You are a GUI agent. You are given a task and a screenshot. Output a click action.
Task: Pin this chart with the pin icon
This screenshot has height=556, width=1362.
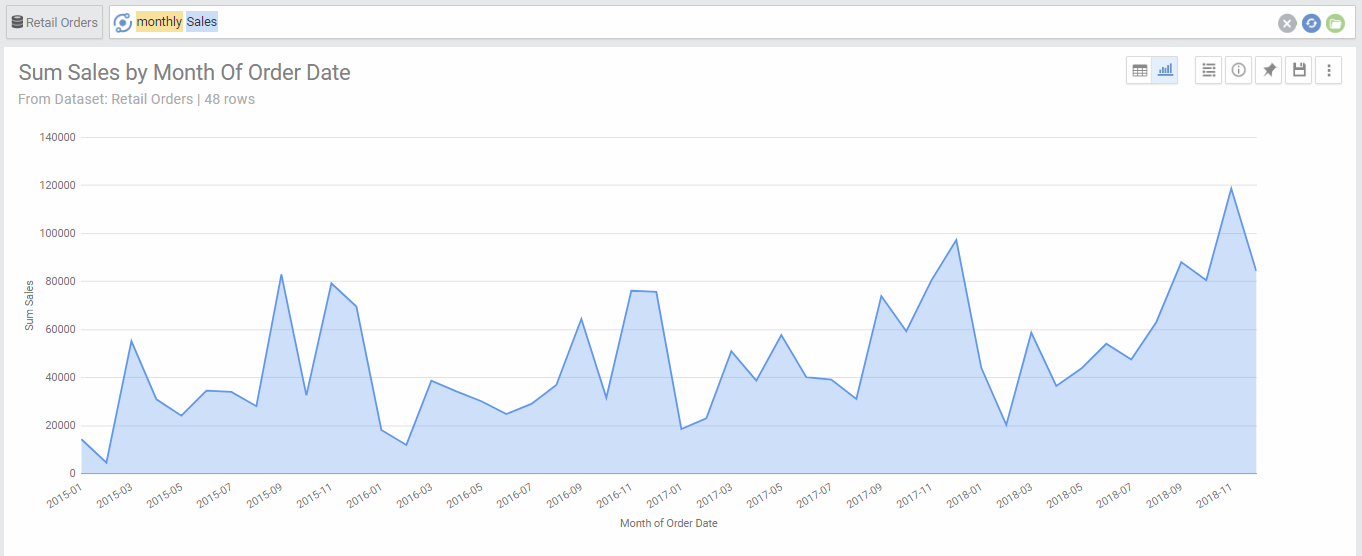(x=1268, y=70)
